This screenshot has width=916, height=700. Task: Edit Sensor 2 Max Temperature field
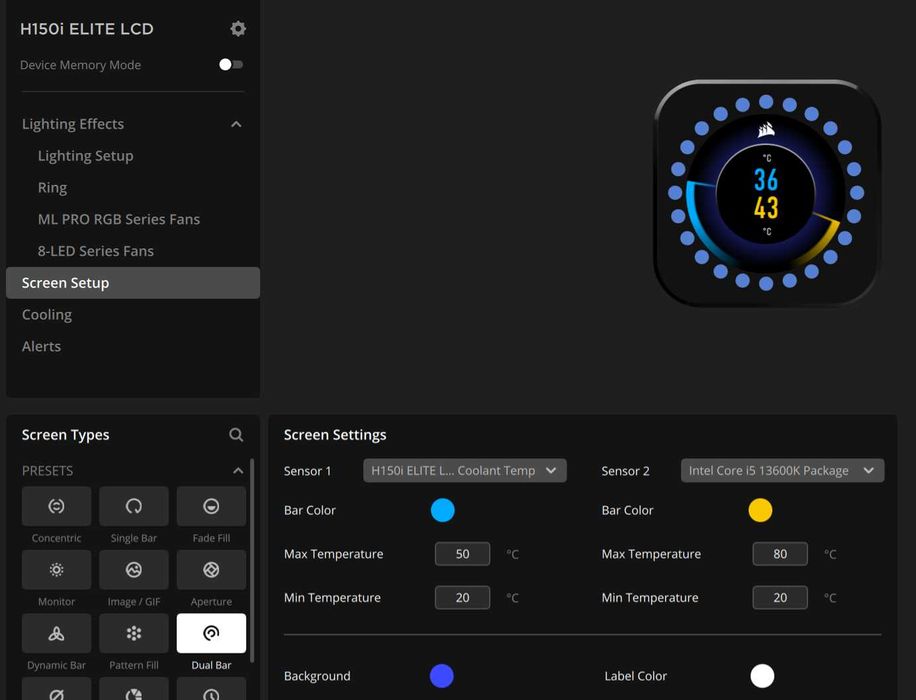(780, 554)
